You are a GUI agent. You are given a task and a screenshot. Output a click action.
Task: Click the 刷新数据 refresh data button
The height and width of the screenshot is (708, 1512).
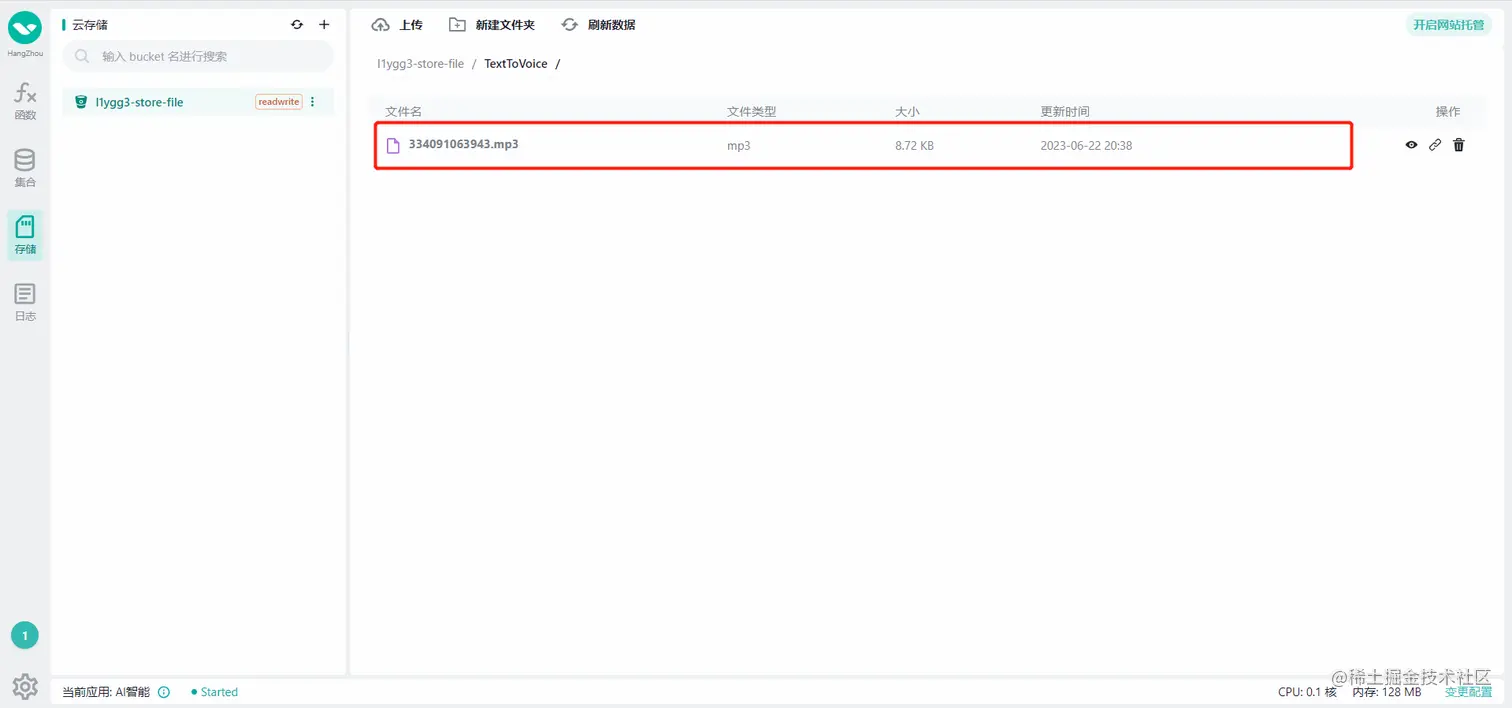[598, 25]
